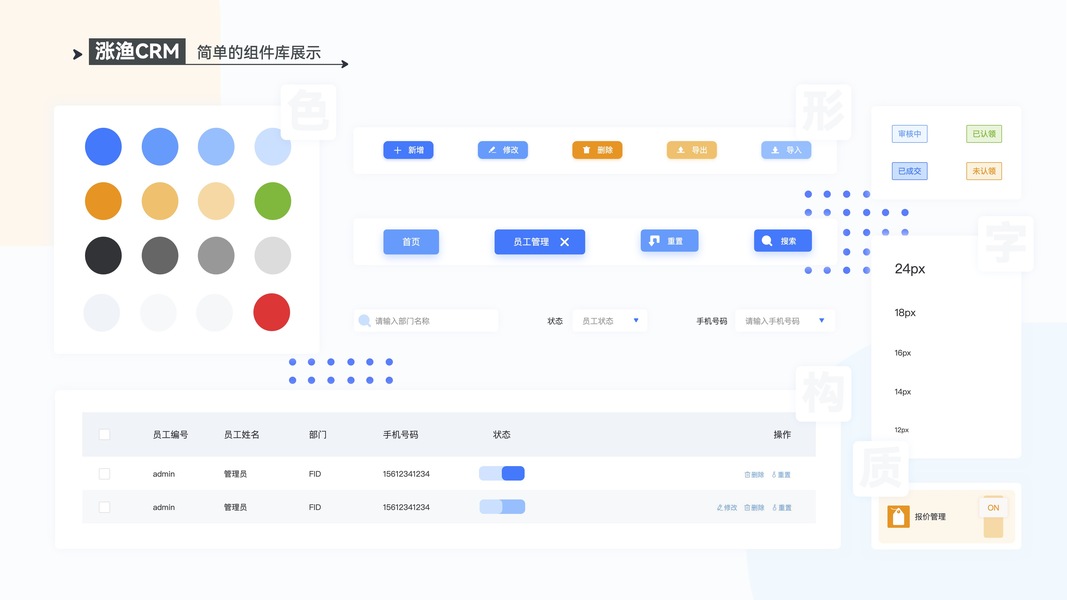Click the 员工编号 column header

pyautogui.click(x=170, y=435)
